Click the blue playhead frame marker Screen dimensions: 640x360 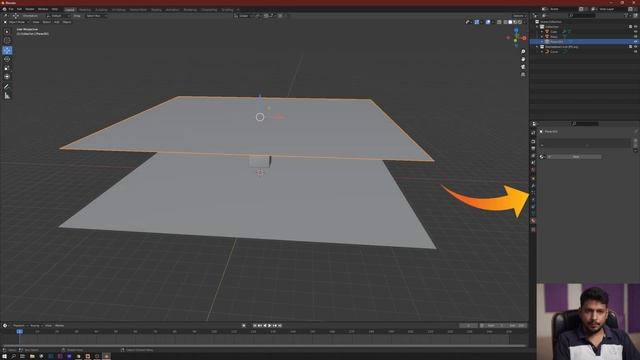coord(19,331)
